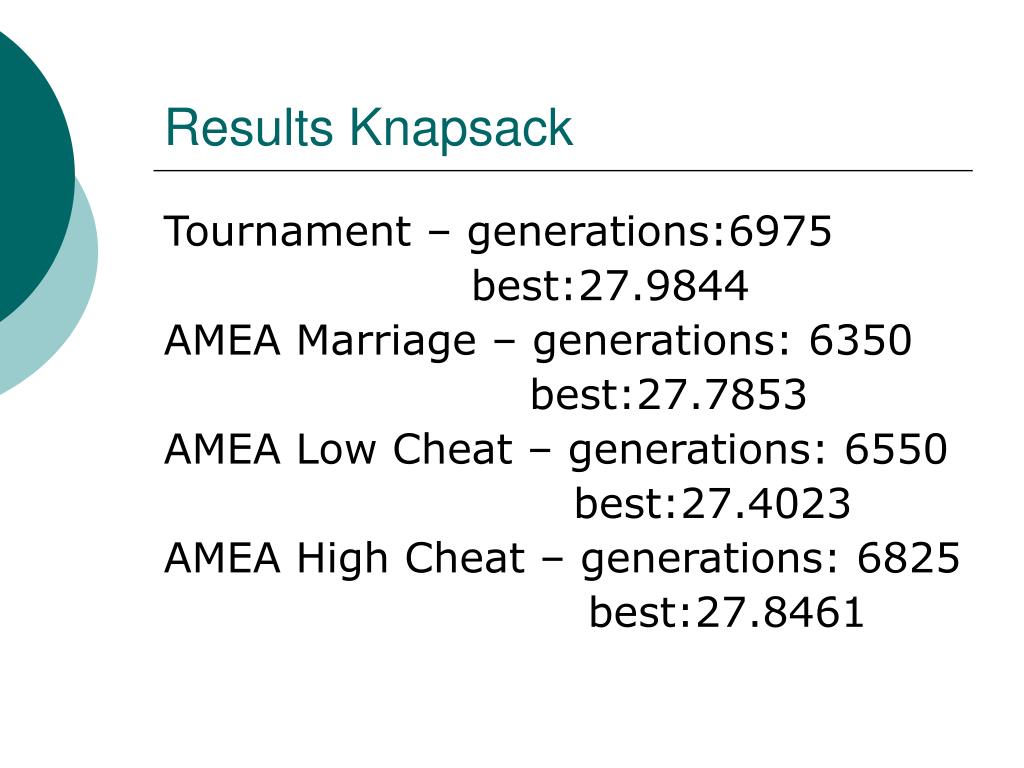Click the best value 27.4023
Viewport: 1024px width, 768px height.
tap(766, 504)
